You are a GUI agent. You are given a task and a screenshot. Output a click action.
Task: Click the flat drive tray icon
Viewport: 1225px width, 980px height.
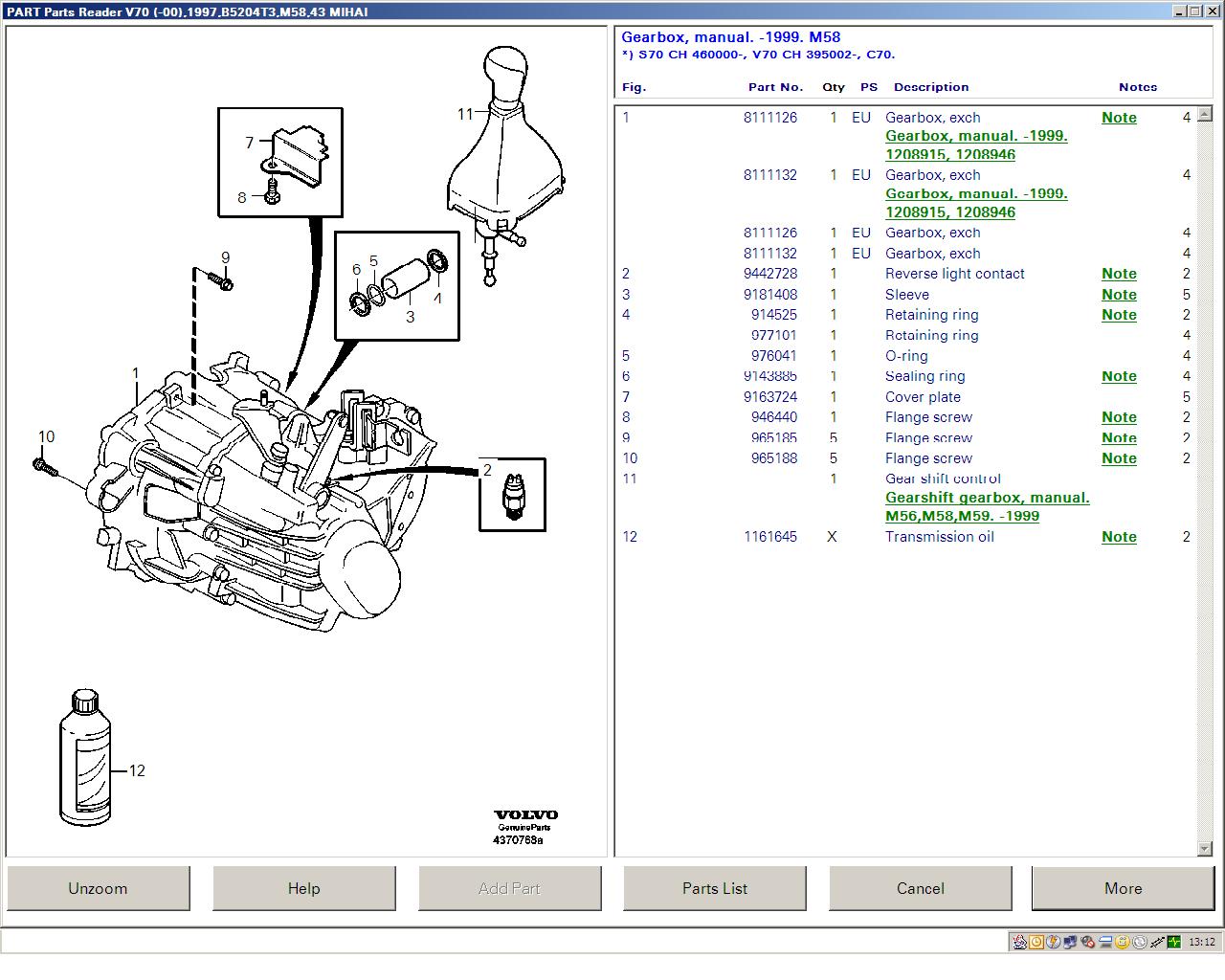click(x=1105, y=942)
